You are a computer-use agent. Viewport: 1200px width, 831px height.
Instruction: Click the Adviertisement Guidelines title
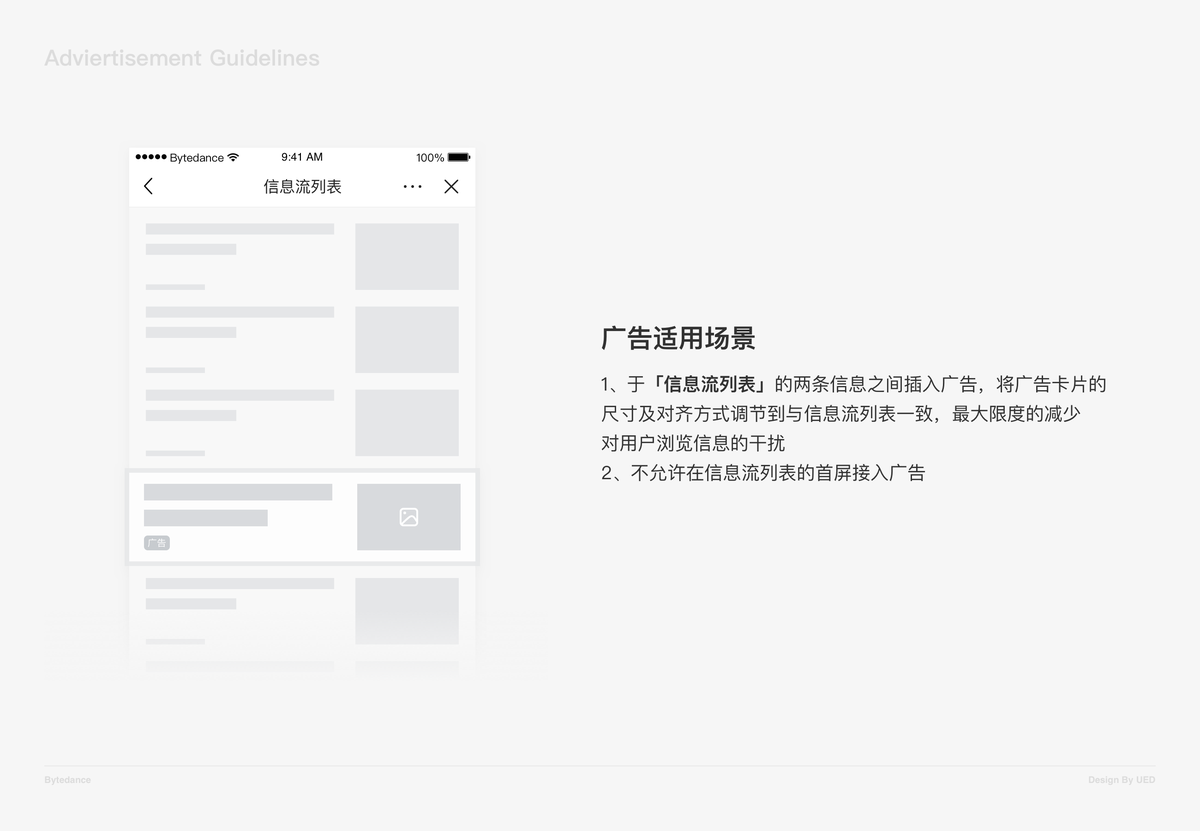pos(181,58)
